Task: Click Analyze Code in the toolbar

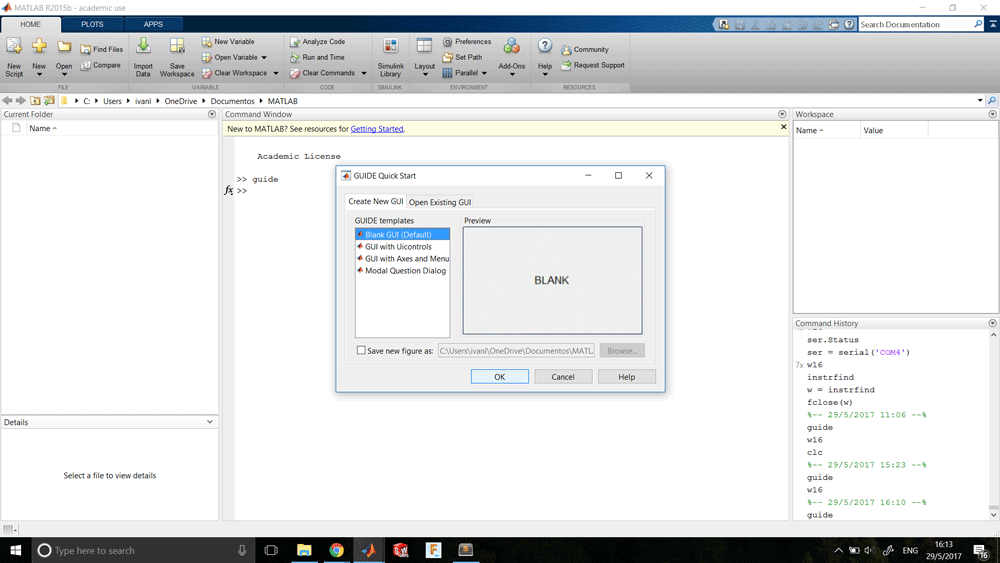Action: (317, 41)
